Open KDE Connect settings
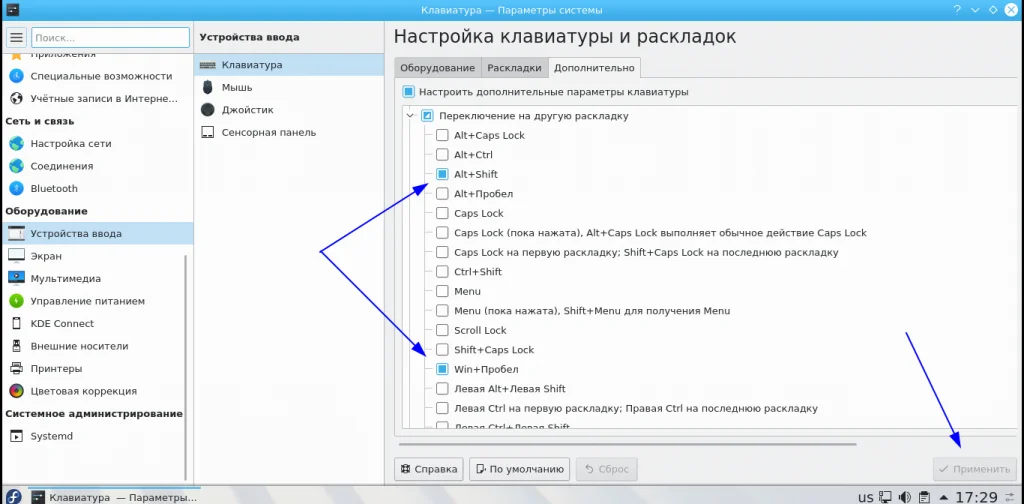1024x504 pixels. point(97,324)
